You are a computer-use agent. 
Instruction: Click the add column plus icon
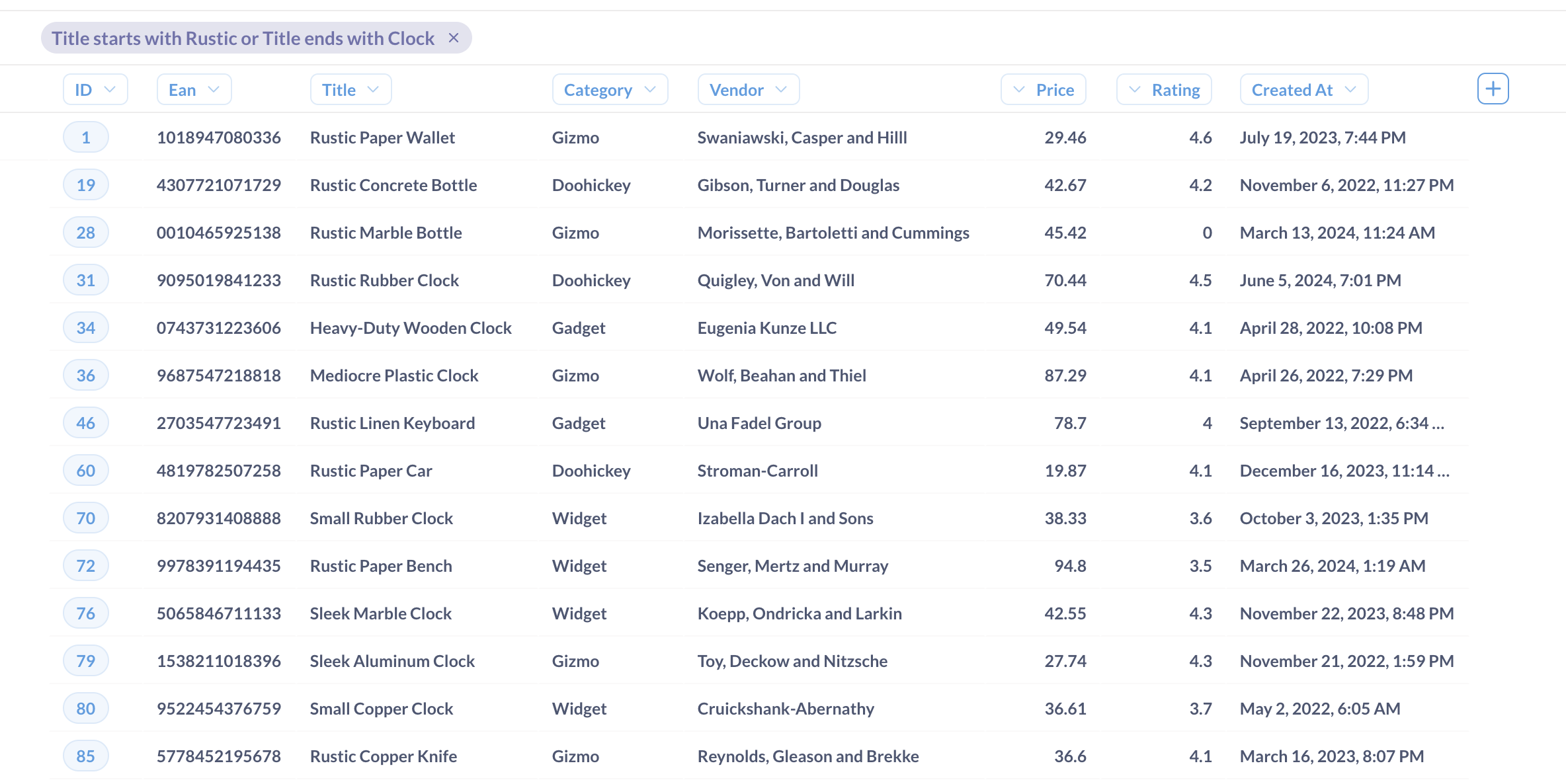(1493, 88)
